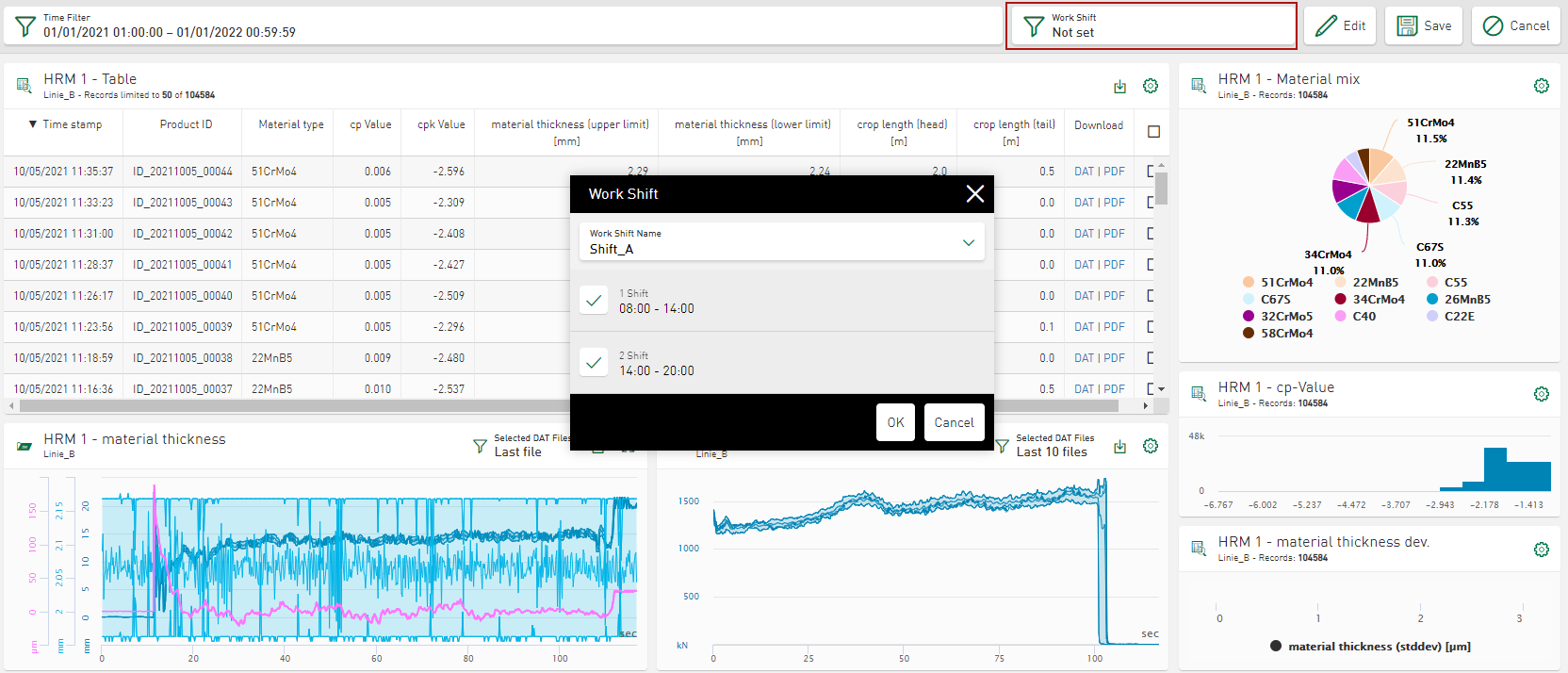This screenshot has width=1568, height=673.
Task: Open the Work Shift filter in top bar
Action: [1151, 25]
